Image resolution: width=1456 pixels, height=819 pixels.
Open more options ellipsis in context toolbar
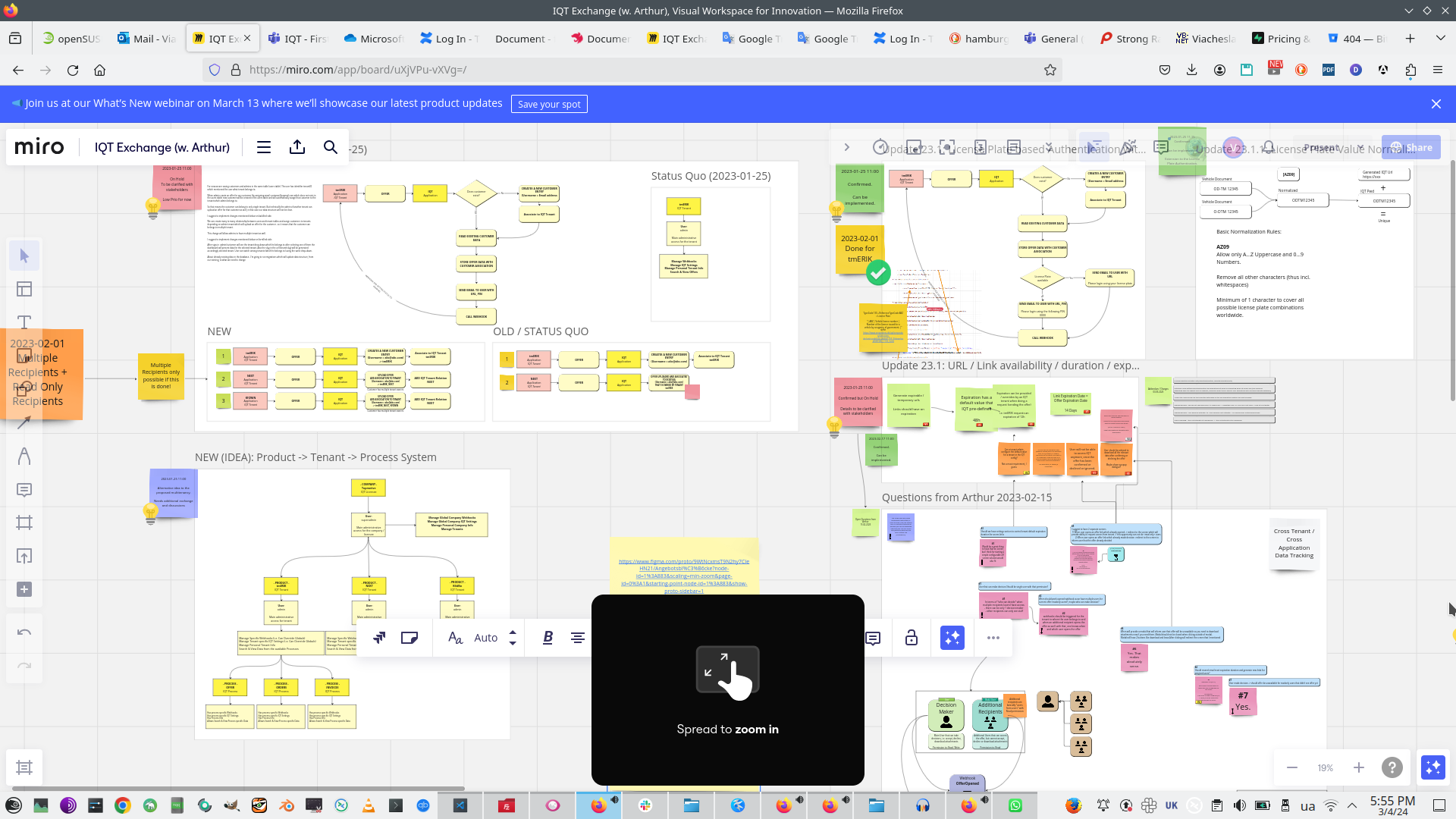pyautogui.click(x=993, y=638)
